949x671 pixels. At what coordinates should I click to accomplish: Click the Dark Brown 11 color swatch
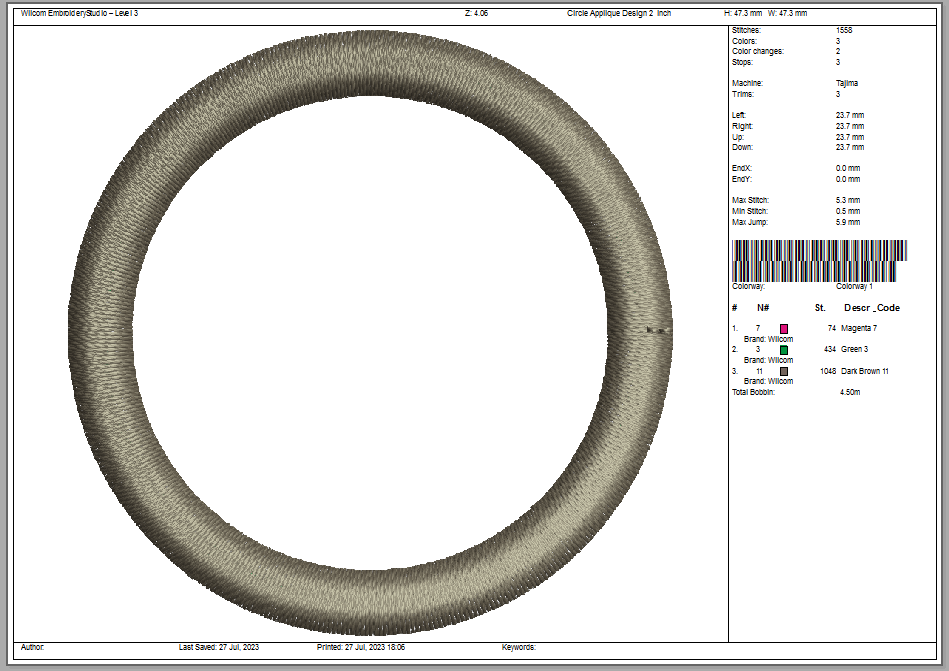(784, 371)
